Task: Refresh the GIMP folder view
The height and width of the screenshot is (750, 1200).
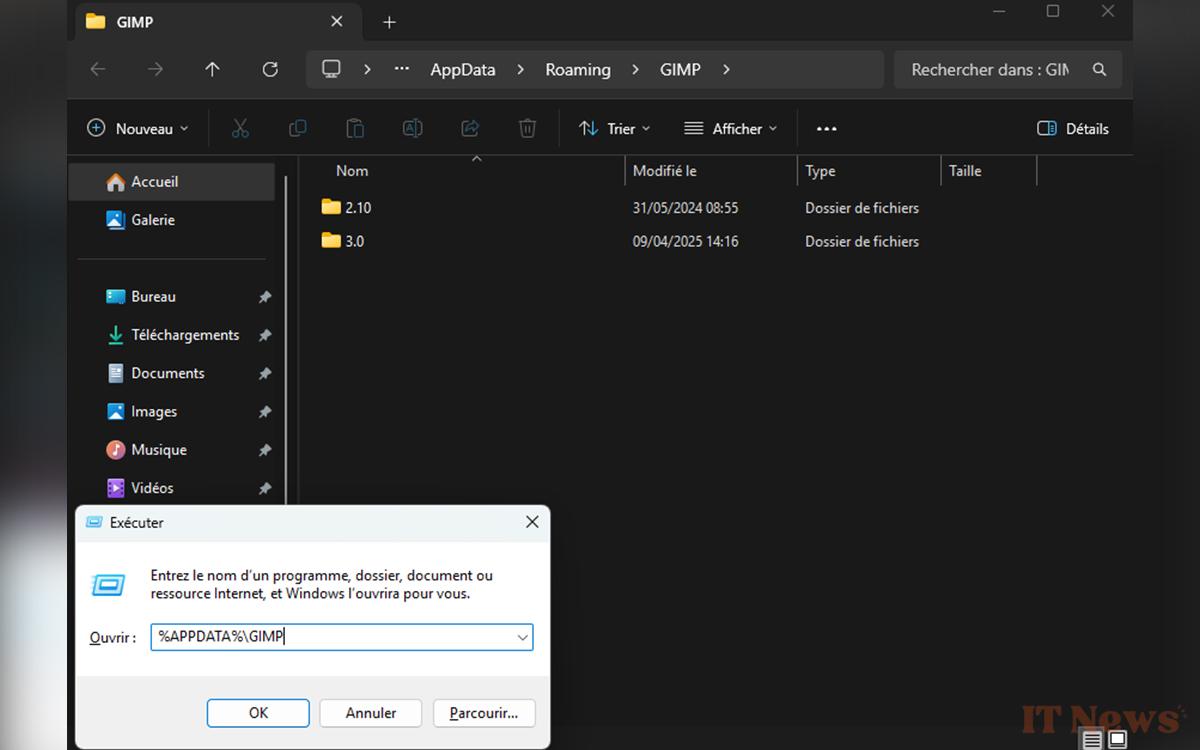Action: pos(270,69)
